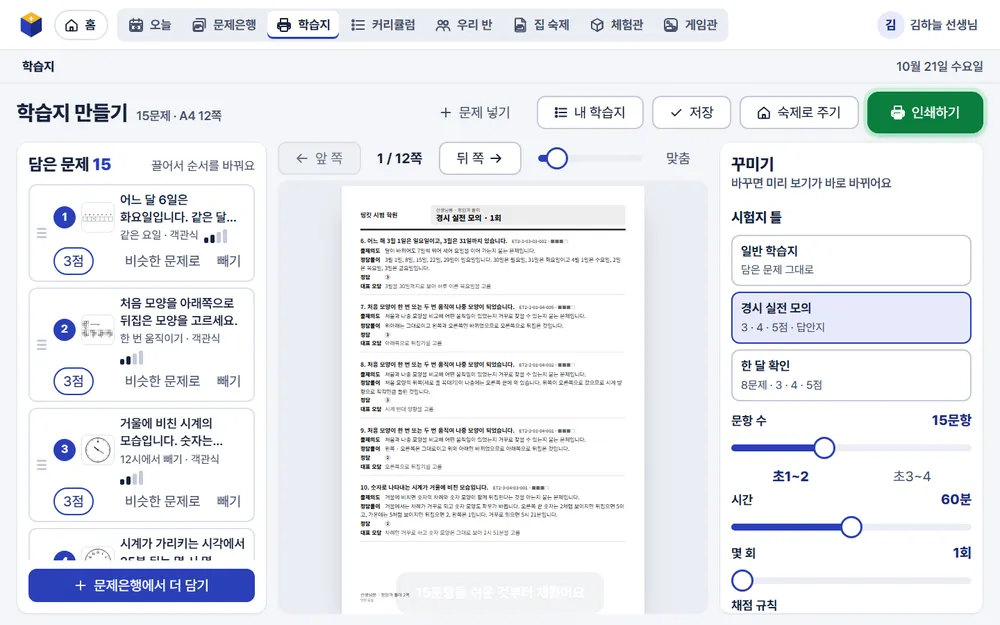Select 일반 학습지 template
Screen dimensions: 1000x625
[851, 260]
